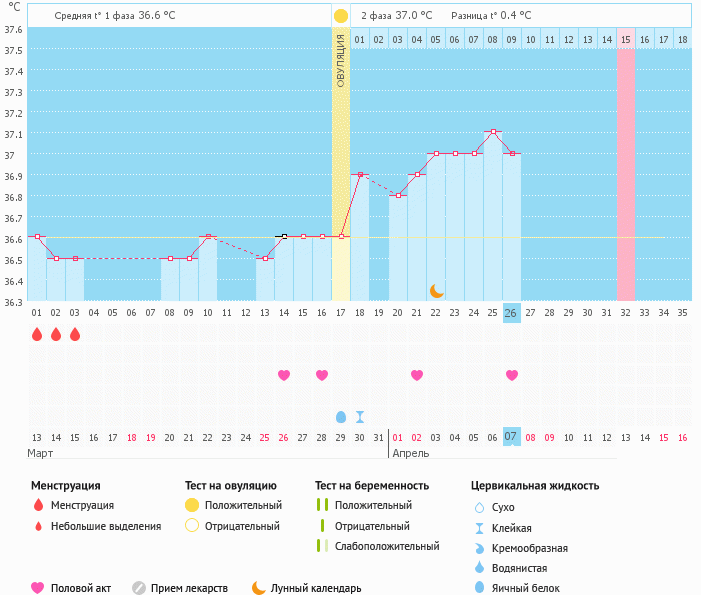Image resolution: width=701 pixels, height=595 pixels.
Task: Click the menstruation drop on cycle day 03
Action: click(x=75, y=334)
